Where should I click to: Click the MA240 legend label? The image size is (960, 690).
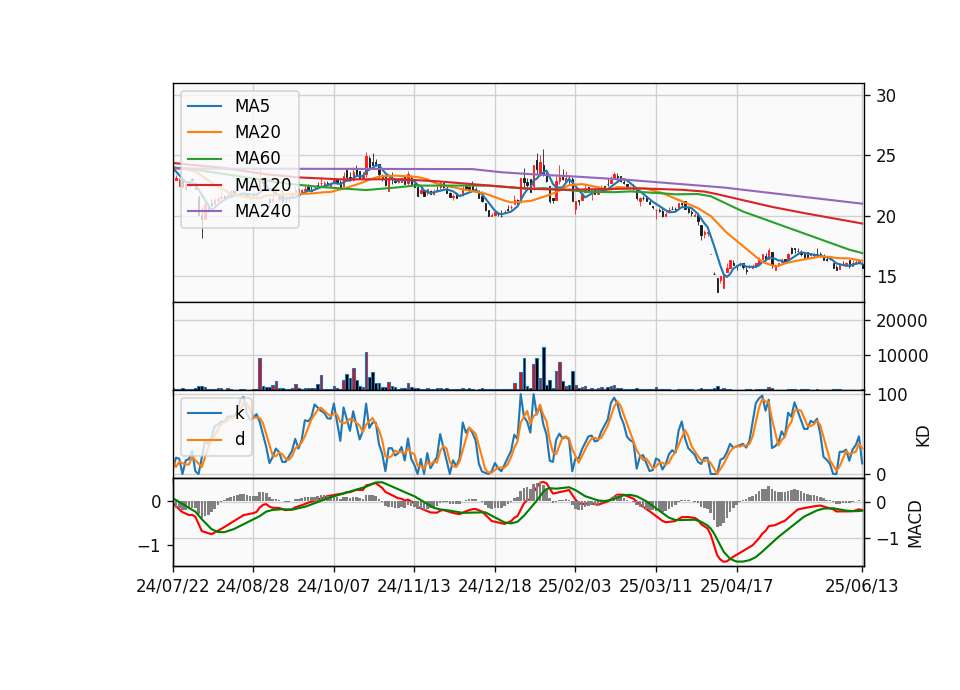(x=263, y=211)
